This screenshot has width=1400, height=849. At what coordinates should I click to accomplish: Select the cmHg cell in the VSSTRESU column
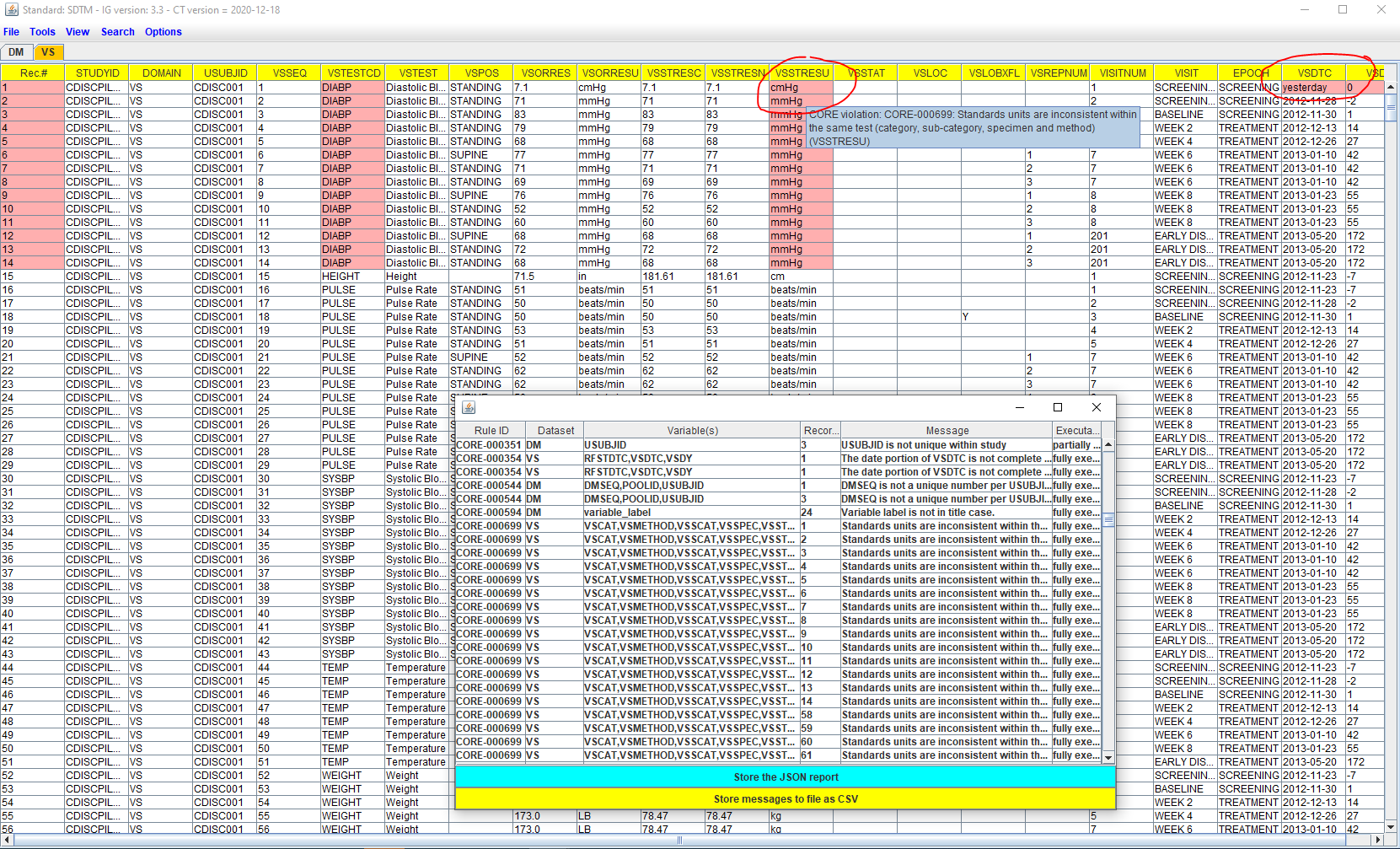point(800,87)
